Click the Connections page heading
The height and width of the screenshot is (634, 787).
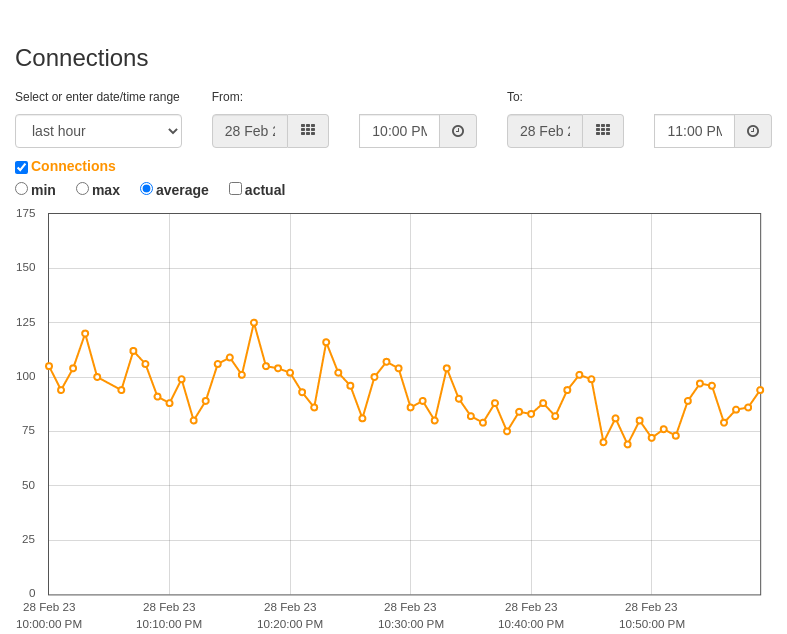click(82, 58)
